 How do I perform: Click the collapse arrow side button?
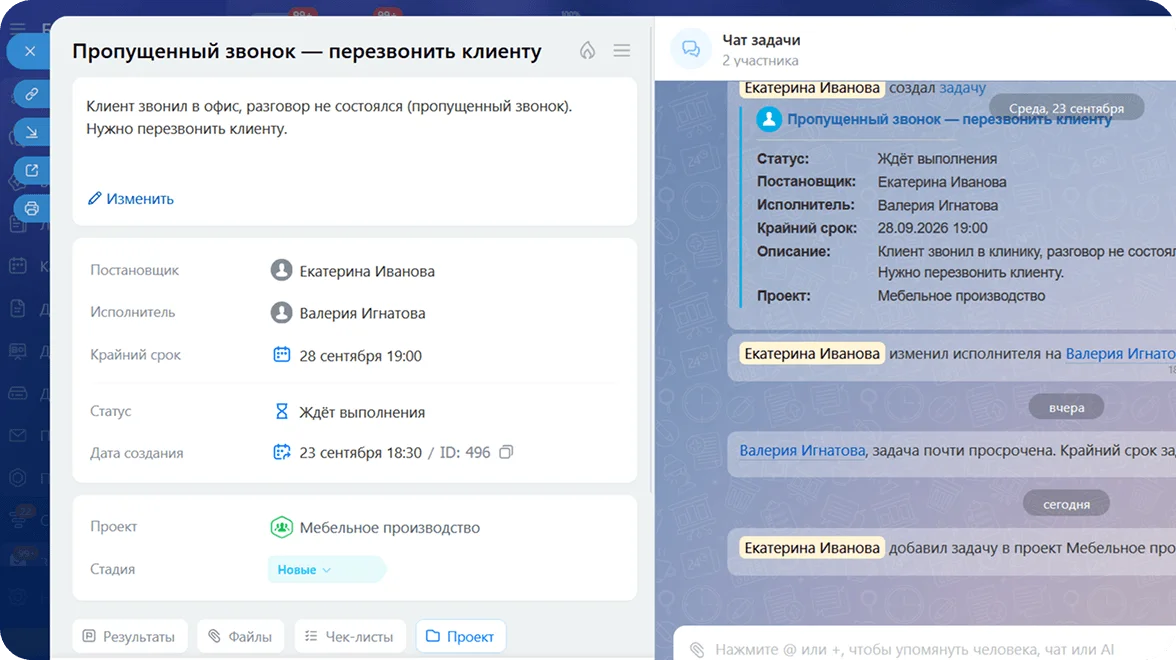click(32, 133)
